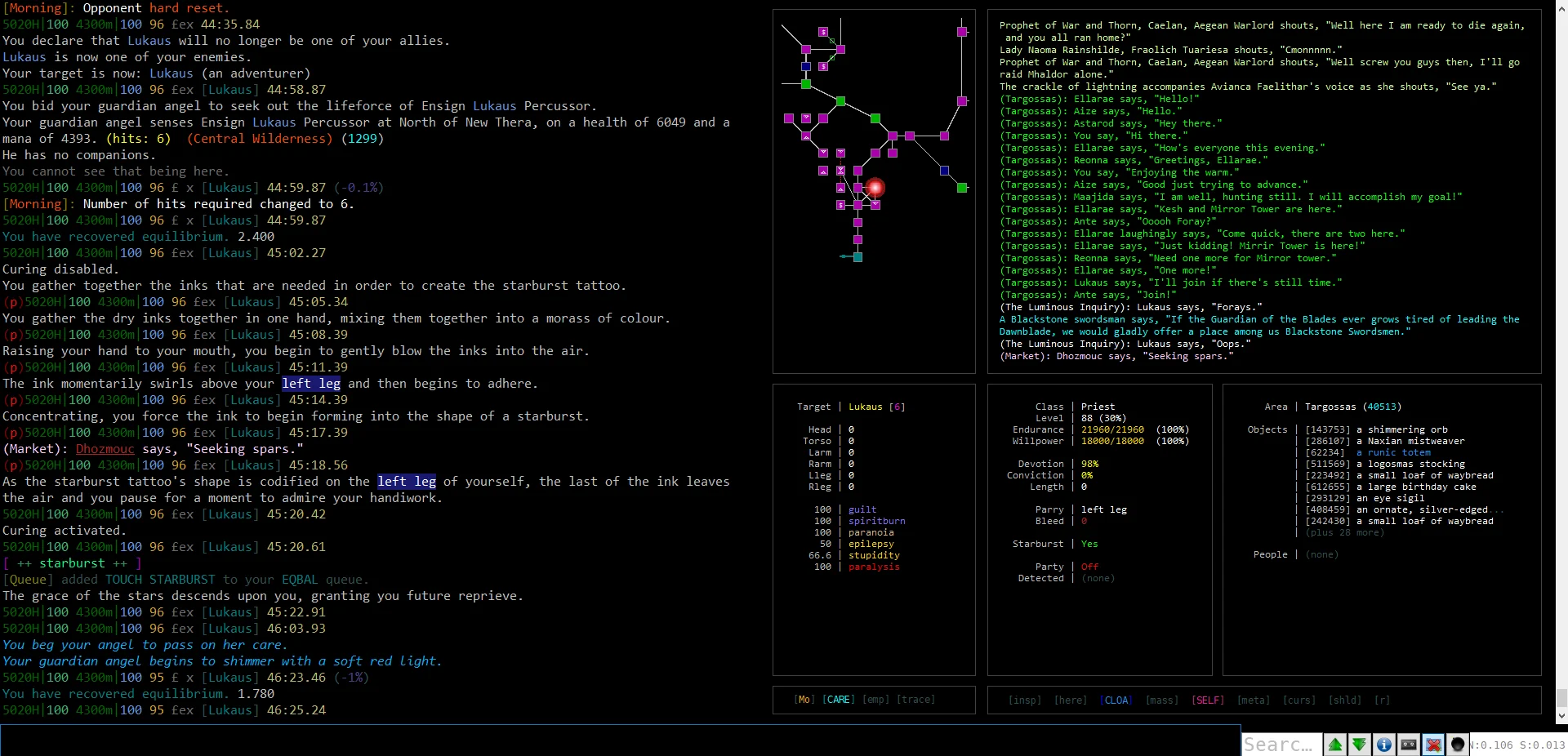This screenshot has width=1568, height=756.
Task: Click the main console scrollbar thumb
Action: (x=1561, y=698)
